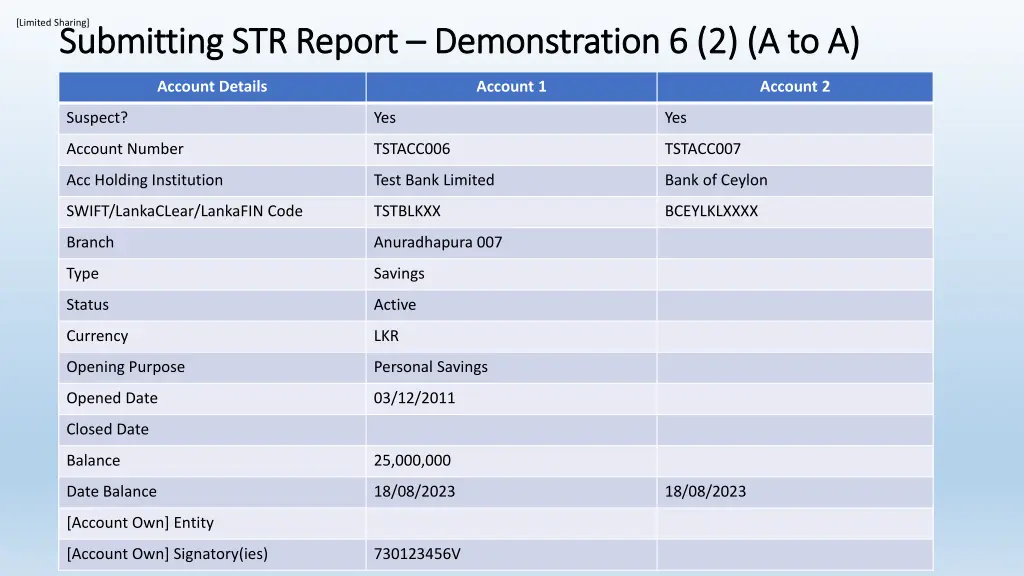Screen dimensions: 1024x576
Task: Select the 'Account 2' column header
Action: (795, 86)
